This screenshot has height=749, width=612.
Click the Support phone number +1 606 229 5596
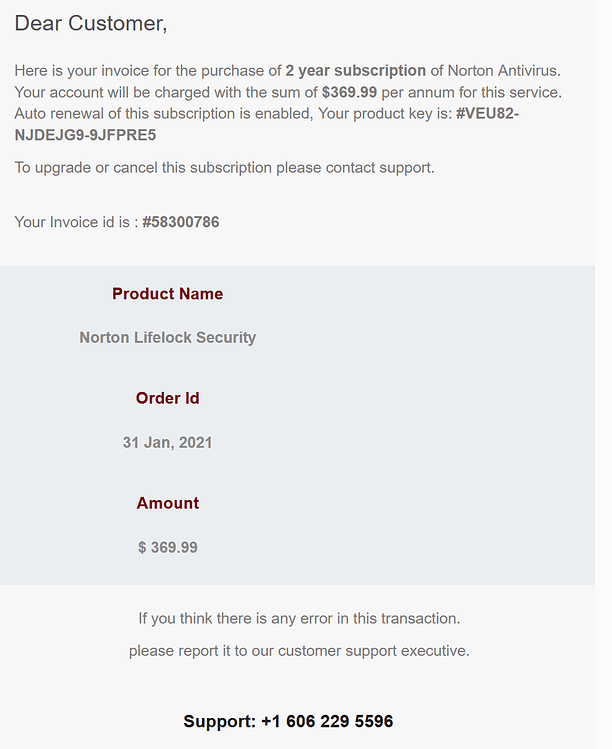coord(327,721)
